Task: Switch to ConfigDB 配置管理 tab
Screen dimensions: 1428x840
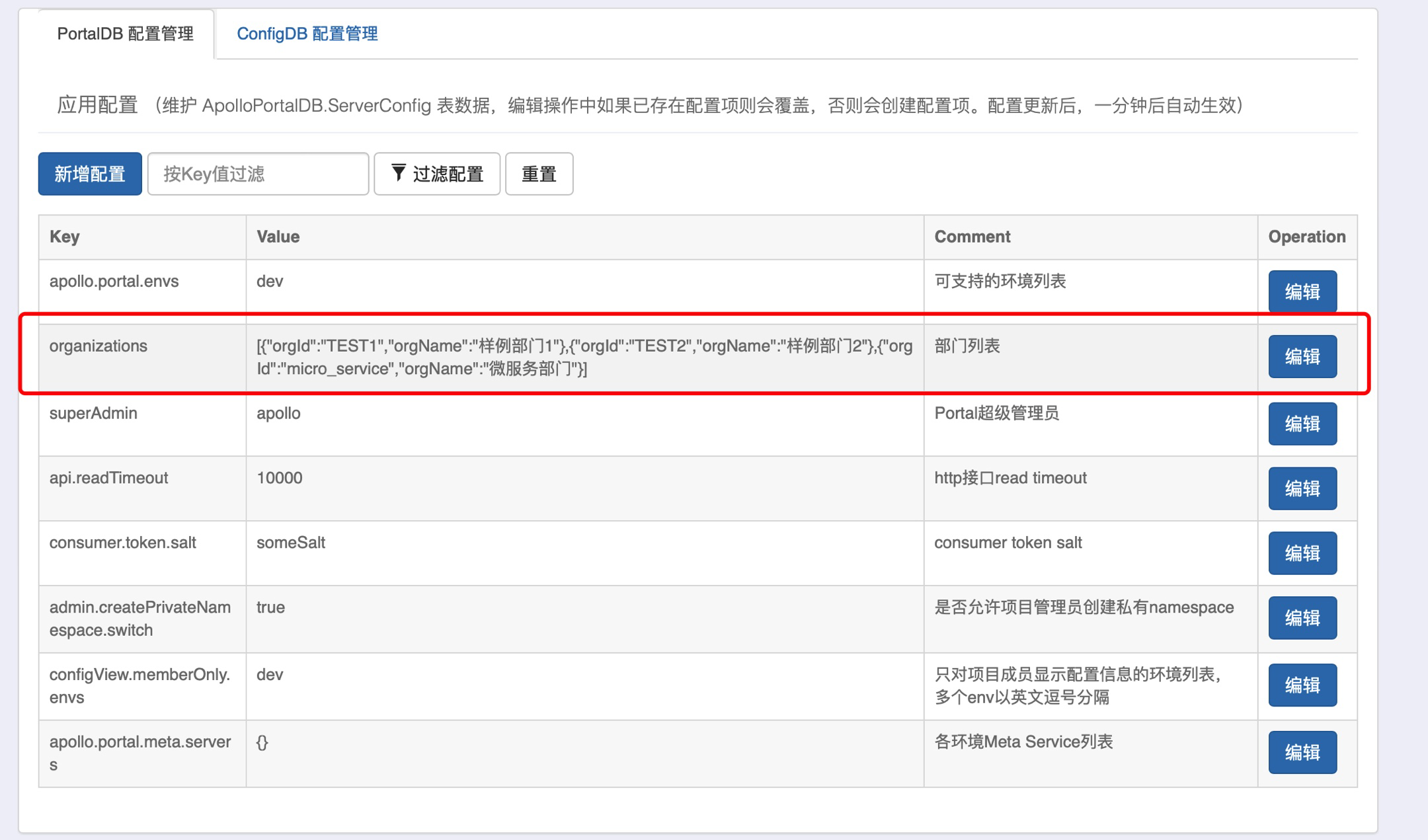Action: 307,34
